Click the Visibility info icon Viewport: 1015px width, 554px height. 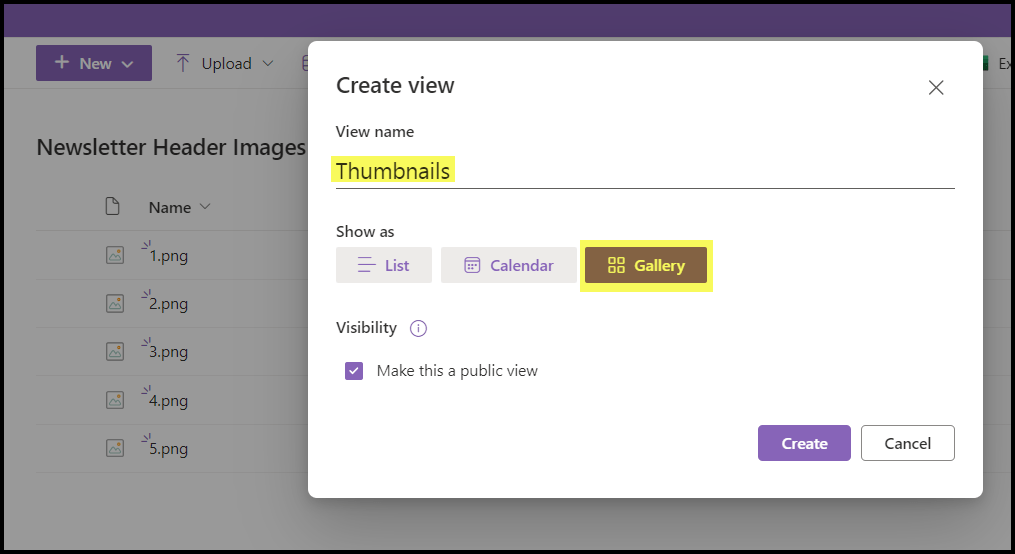(419, 328)
